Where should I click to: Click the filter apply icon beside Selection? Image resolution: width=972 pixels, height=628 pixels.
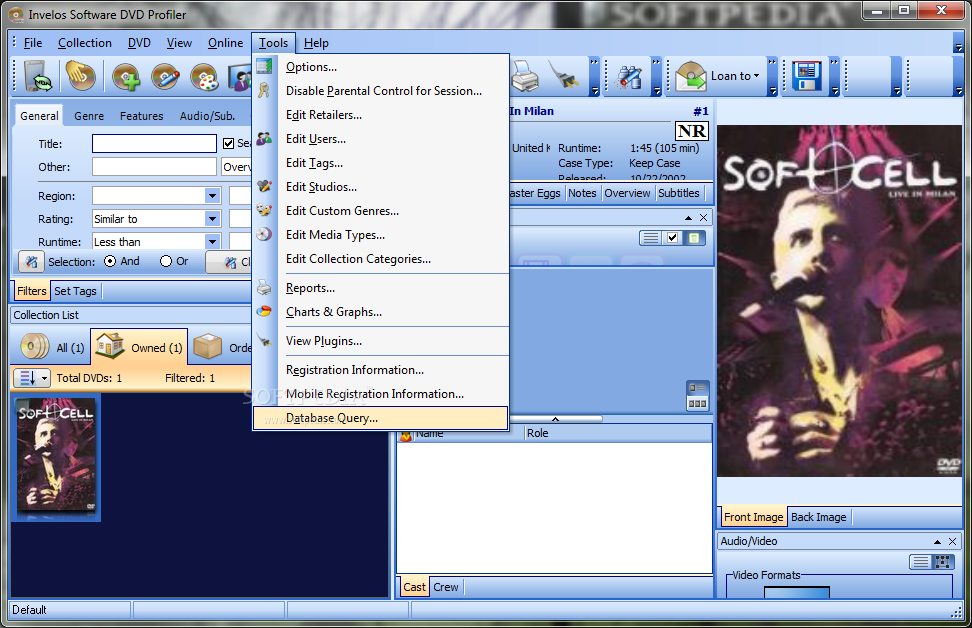coord(31,262)
